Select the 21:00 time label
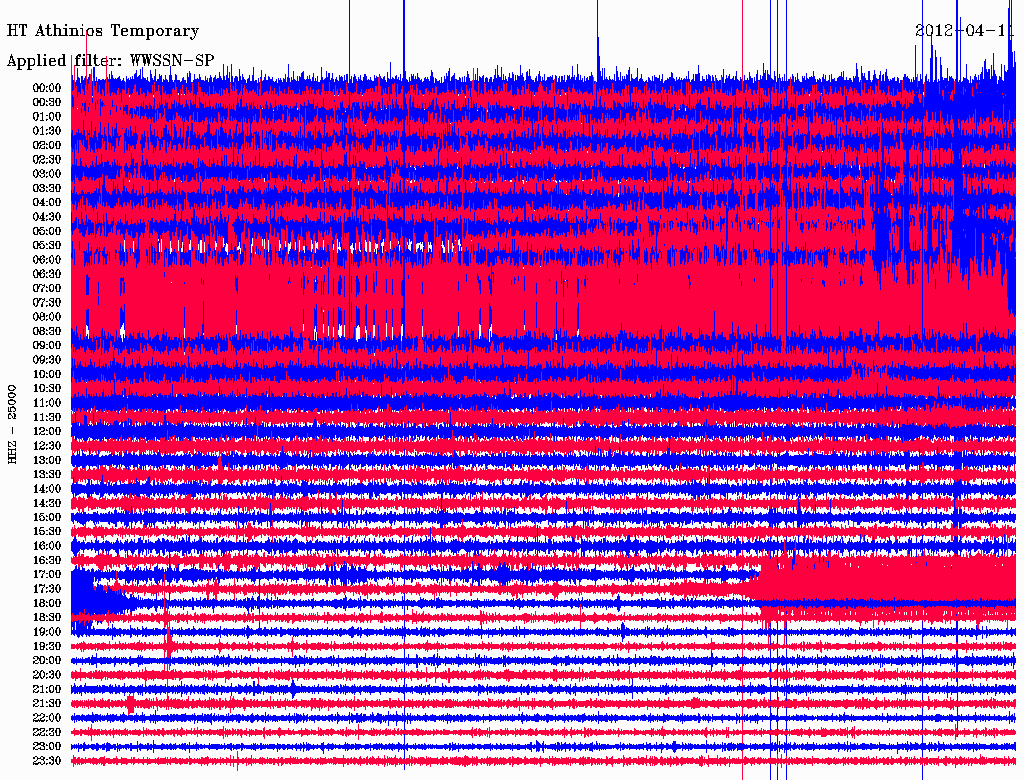The width and height of the screenshot is (1024, 780). [x=47, y=689]
